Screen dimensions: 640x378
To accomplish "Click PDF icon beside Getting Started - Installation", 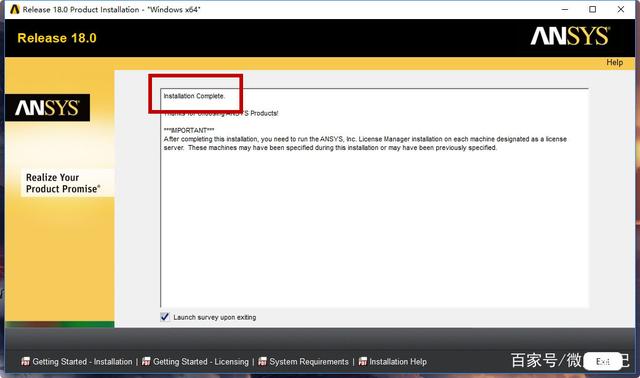I will [25, 361].
